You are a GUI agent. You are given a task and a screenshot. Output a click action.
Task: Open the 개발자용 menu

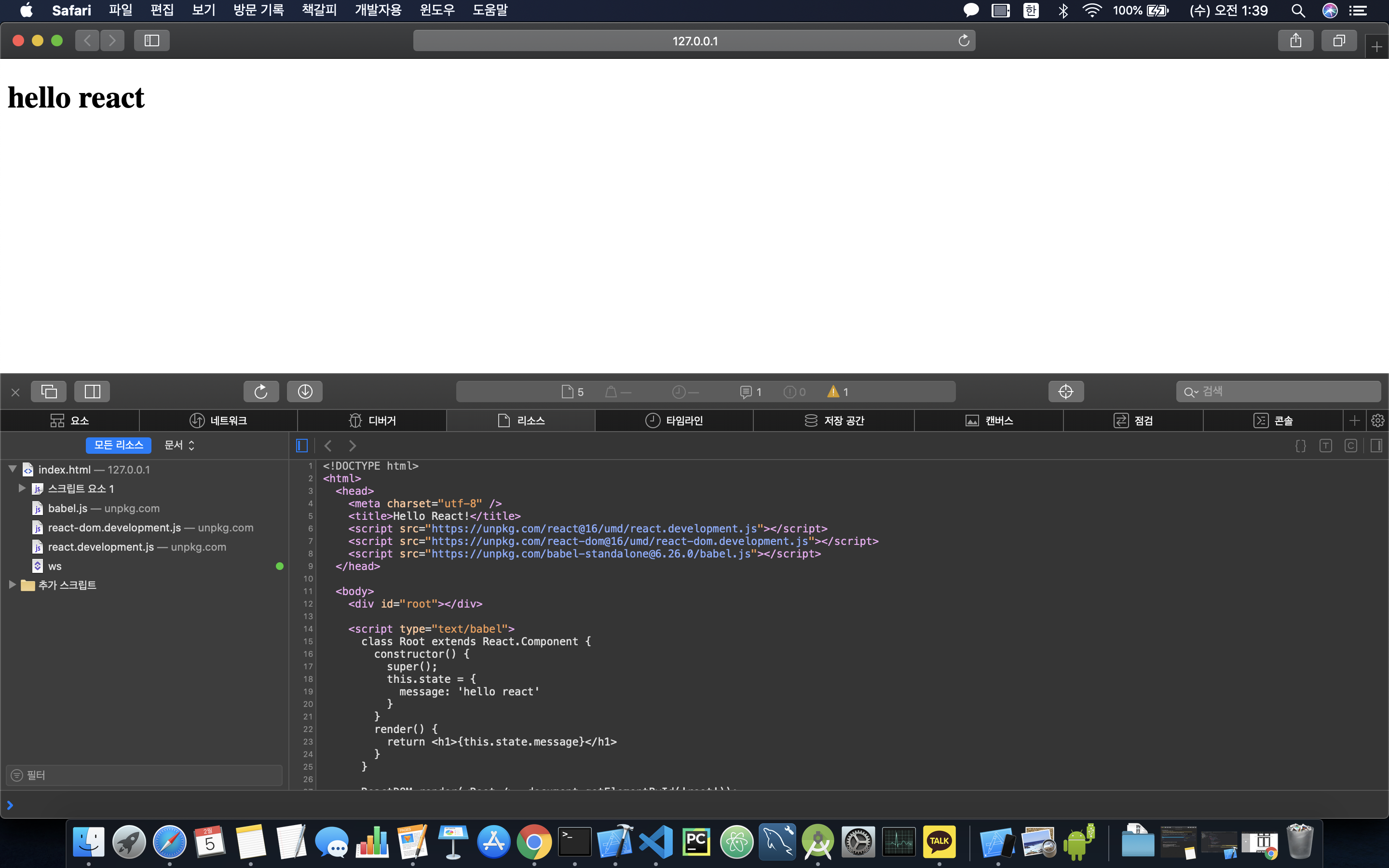pos(378,10)
